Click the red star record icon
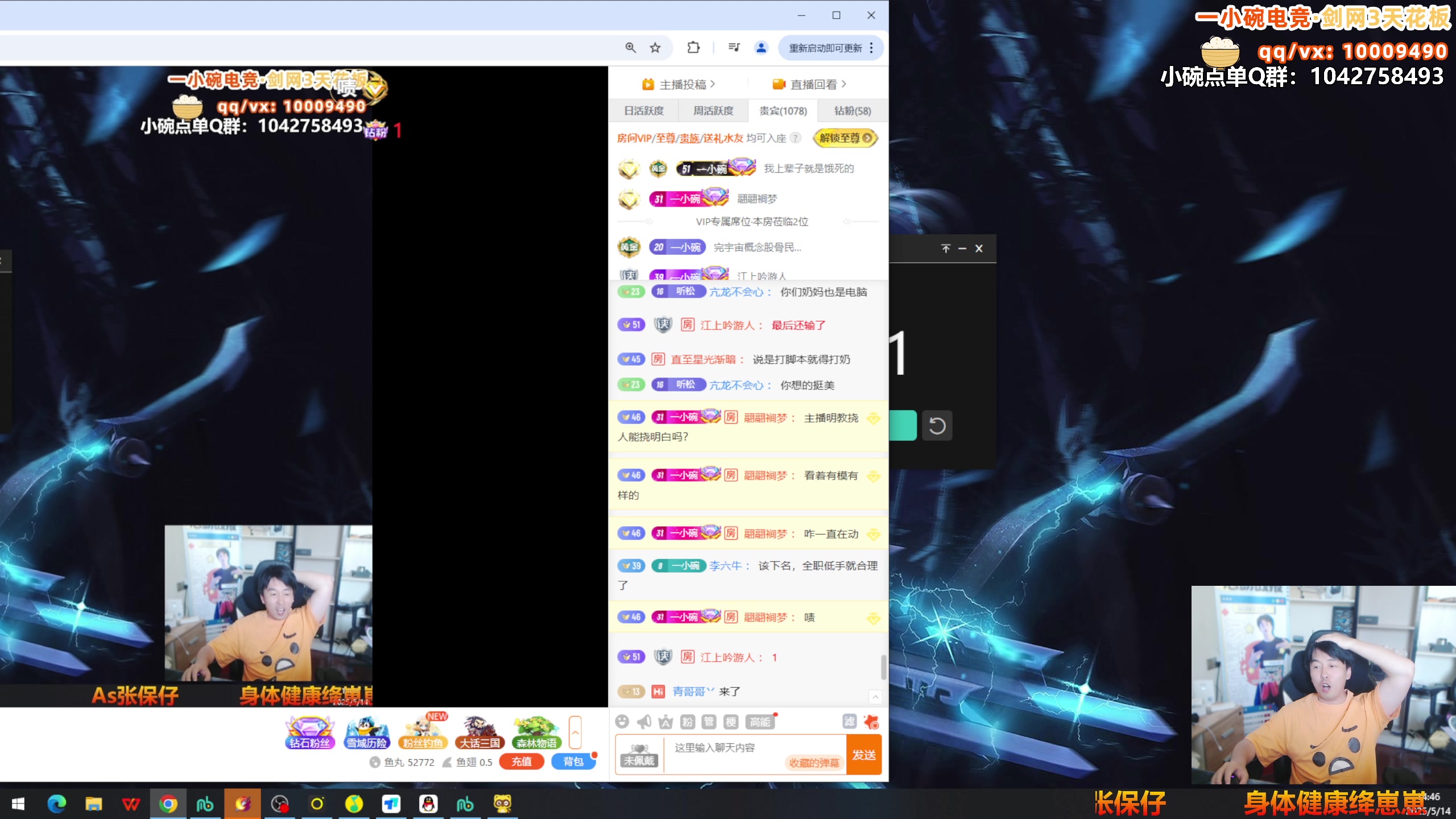Image resolution: width=1456 pixels, height=819 pixels. (871, 722)
